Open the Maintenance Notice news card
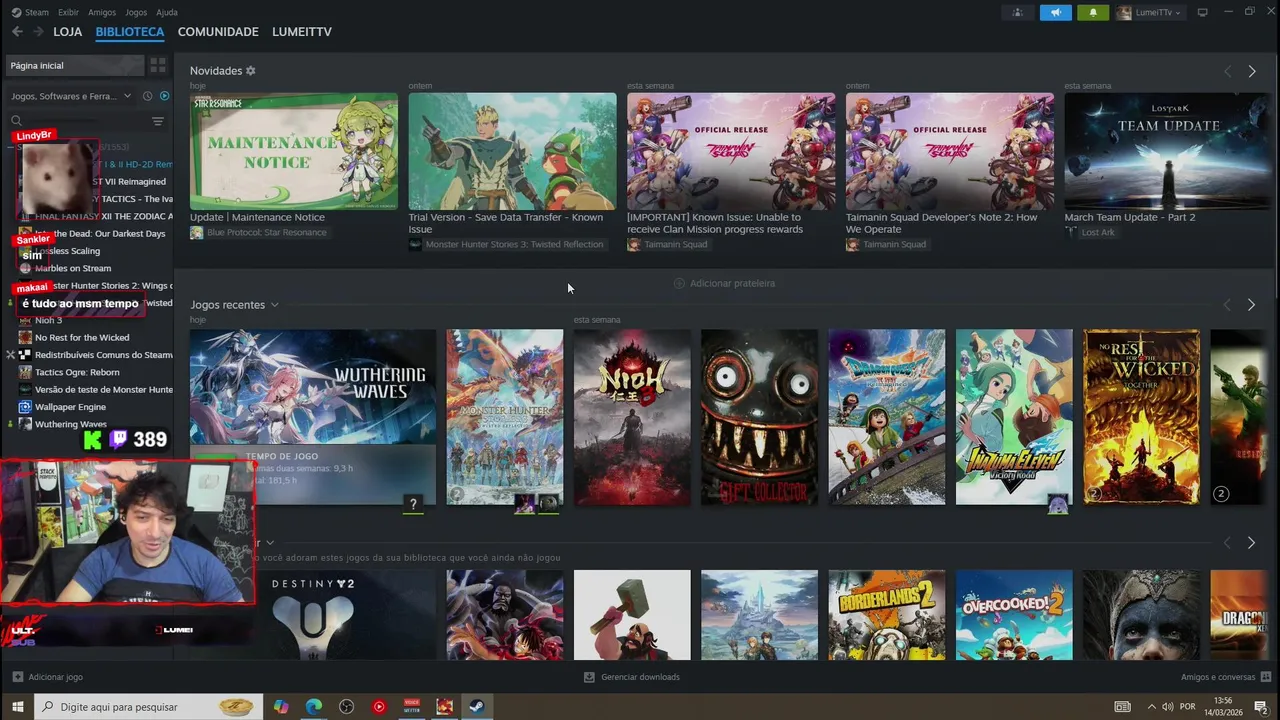The height and width of the screenshot is (720, 1280). pos(294,151)
